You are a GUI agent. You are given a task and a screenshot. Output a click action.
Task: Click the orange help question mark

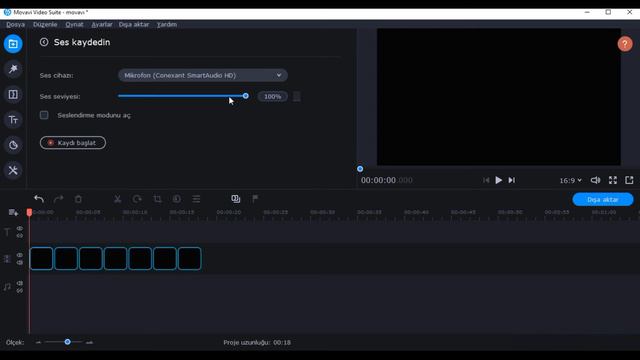pos(624,44)
